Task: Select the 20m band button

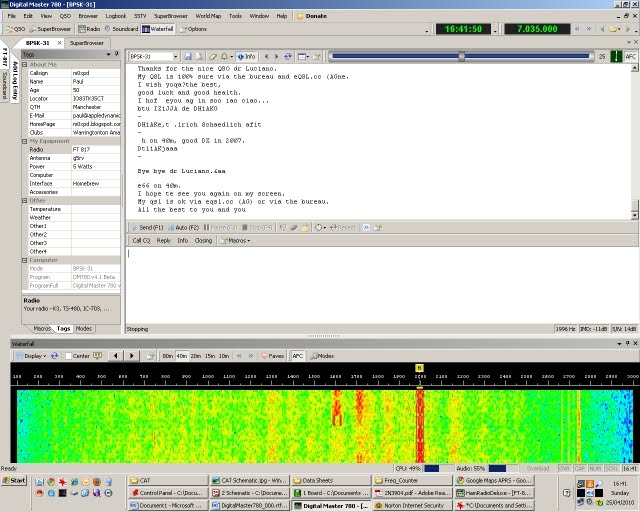Action: pos(196,356)
